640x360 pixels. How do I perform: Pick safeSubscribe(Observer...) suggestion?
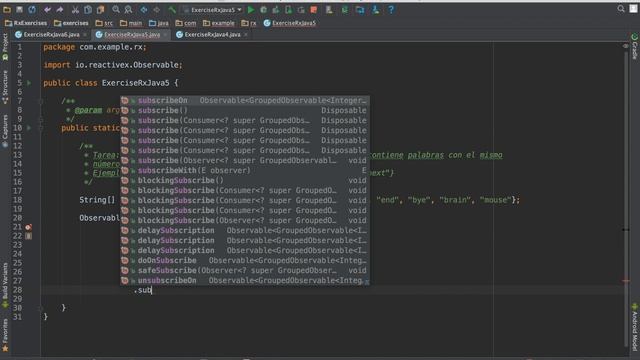(245, 271)
